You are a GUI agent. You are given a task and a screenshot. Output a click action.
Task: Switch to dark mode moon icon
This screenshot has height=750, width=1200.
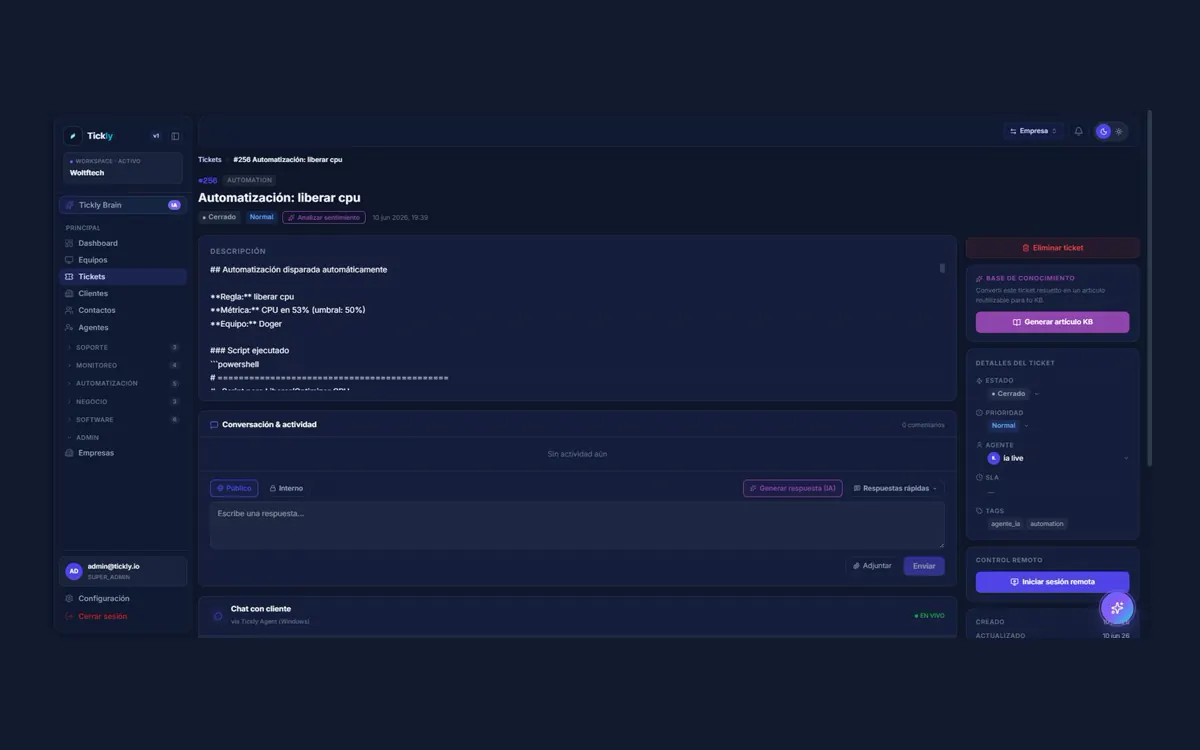coord(1104,131)
